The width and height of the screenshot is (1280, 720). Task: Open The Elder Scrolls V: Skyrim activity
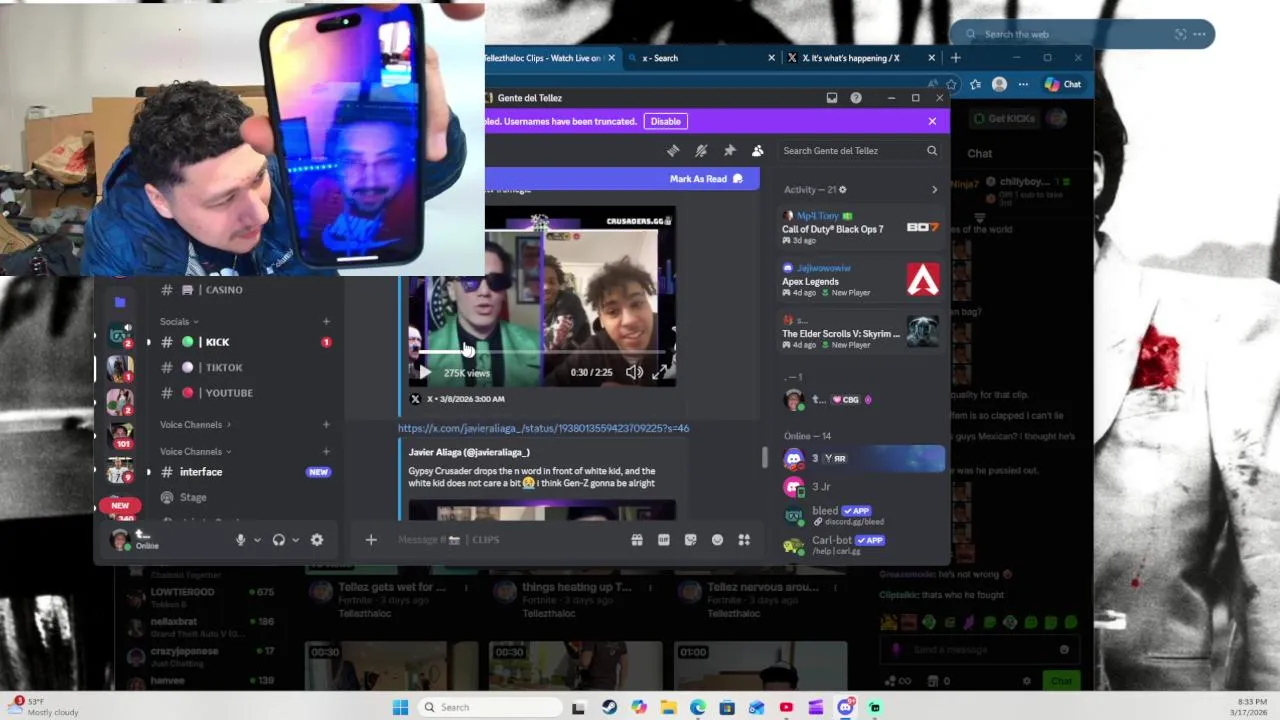[x=860, y=333]
